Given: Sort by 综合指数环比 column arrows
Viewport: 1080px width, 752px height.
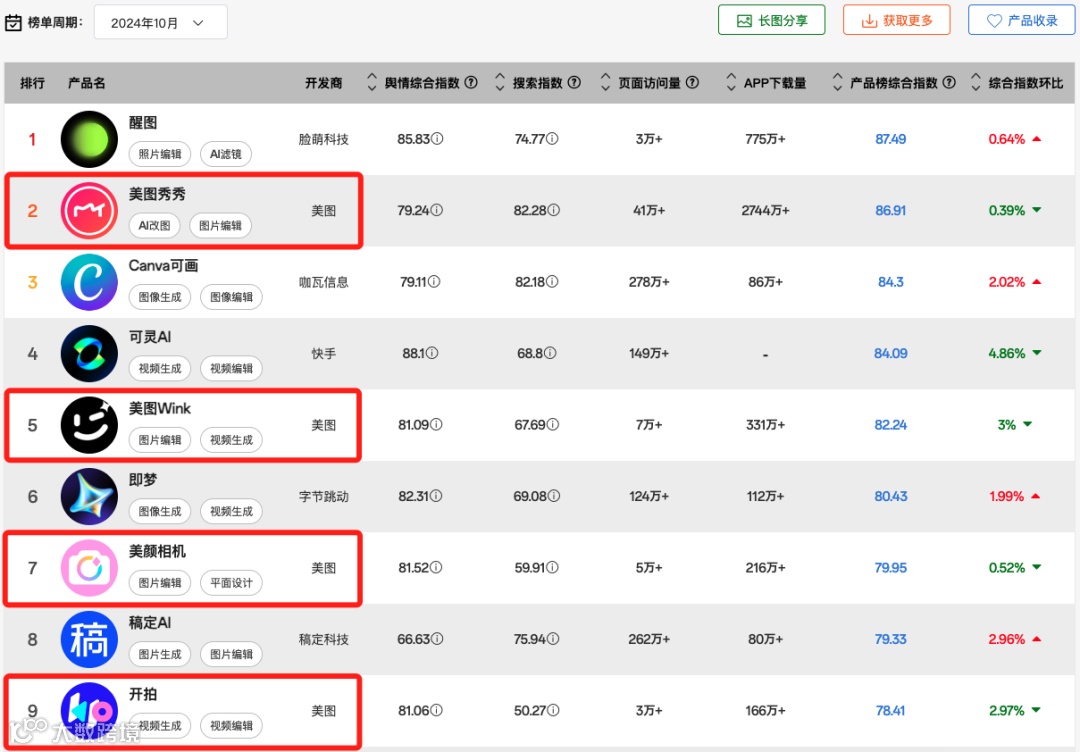Looking at the screenshot, I should pos(976,83).
